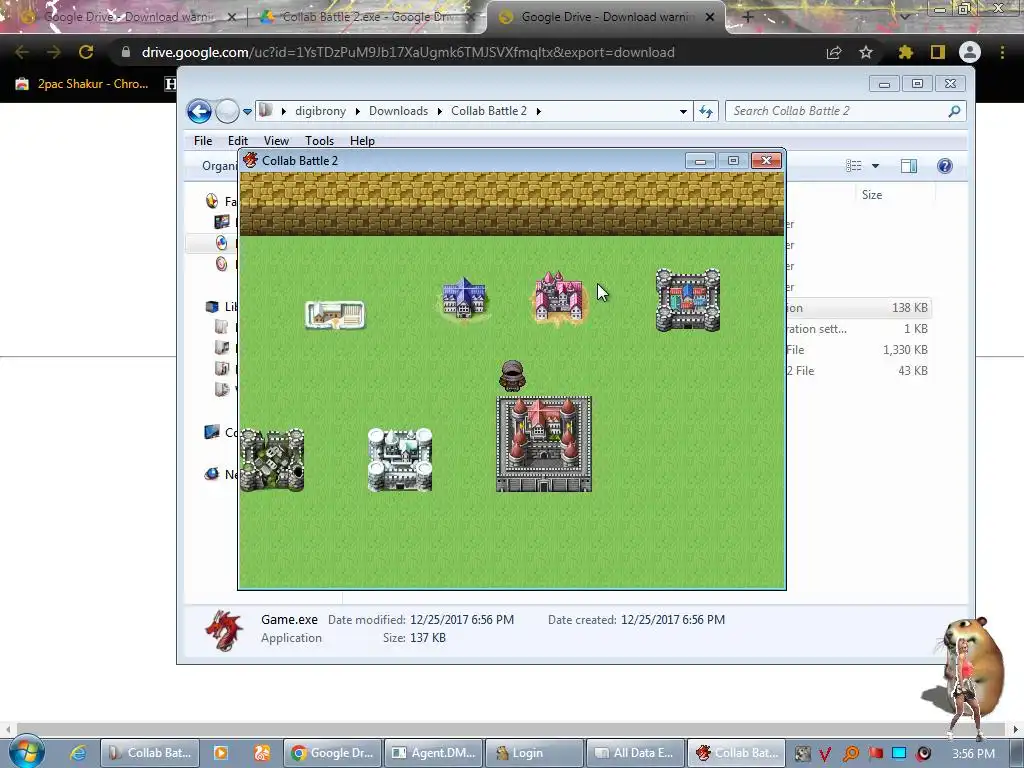Click the Computer icon in navigation pane
This screenshot has width=1024, height=768.
212,432
